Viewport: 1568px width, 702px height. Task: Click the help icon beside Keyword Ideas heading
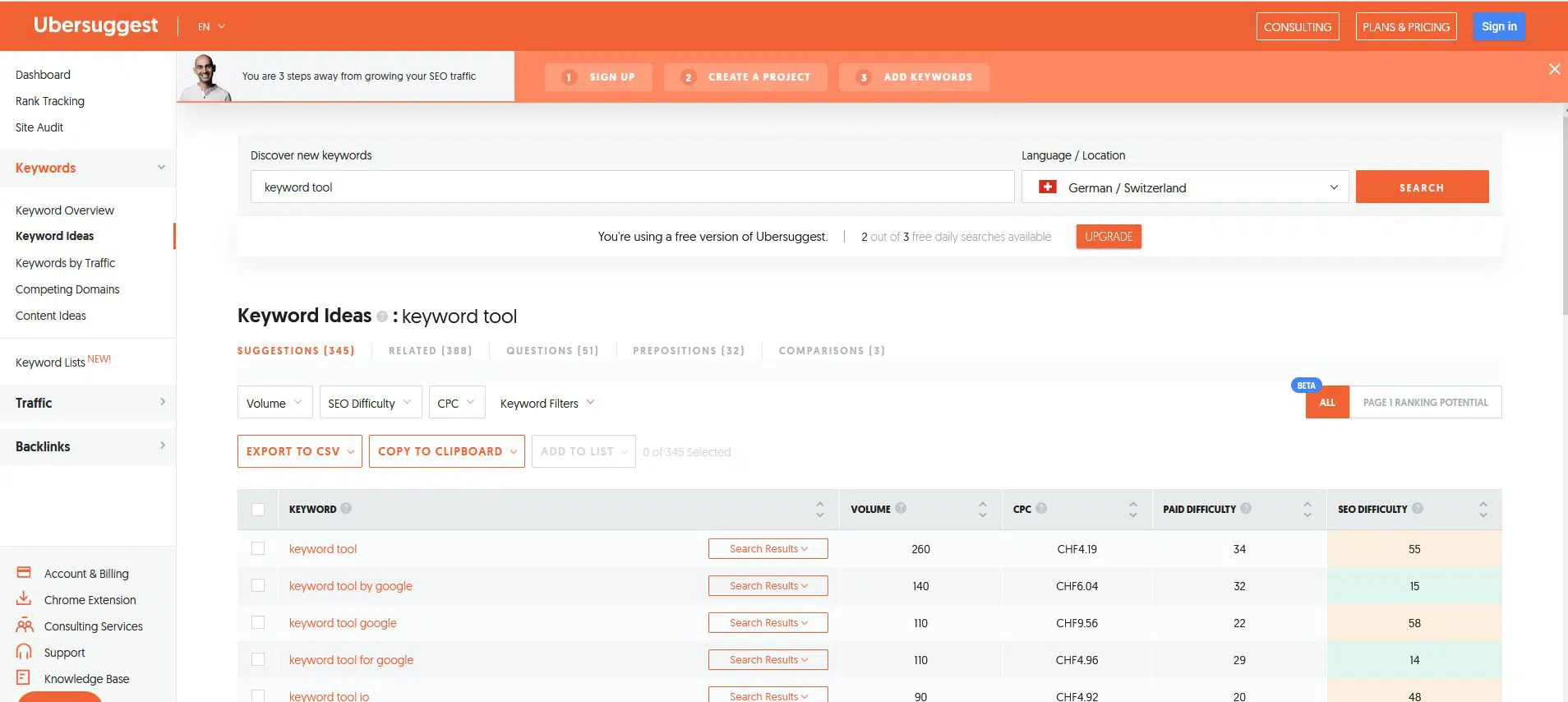382,316
